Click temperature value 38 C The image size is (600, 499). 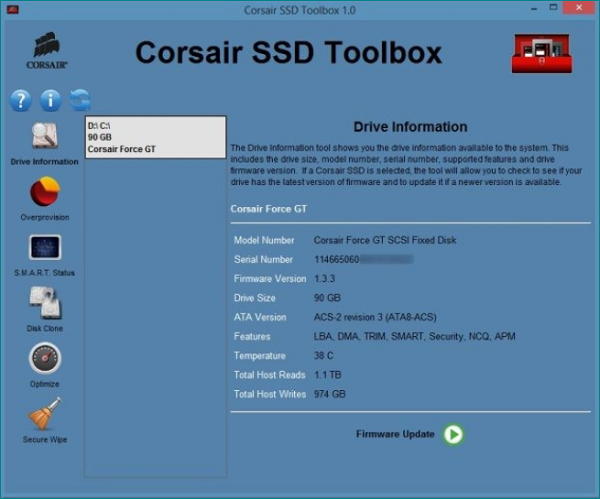click(323, 355)
